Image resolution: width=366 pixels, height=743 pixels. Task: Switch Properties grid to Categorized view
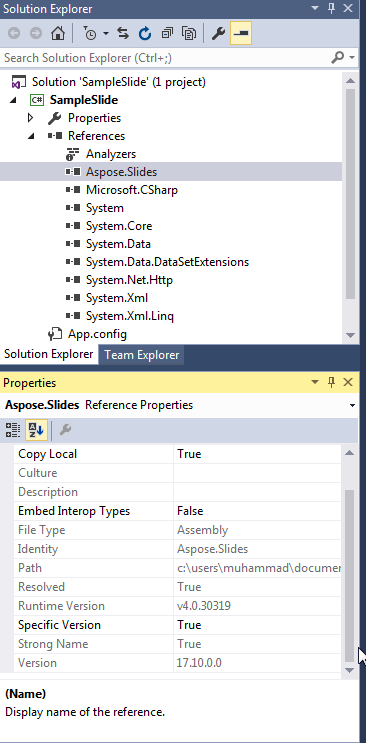13,430
